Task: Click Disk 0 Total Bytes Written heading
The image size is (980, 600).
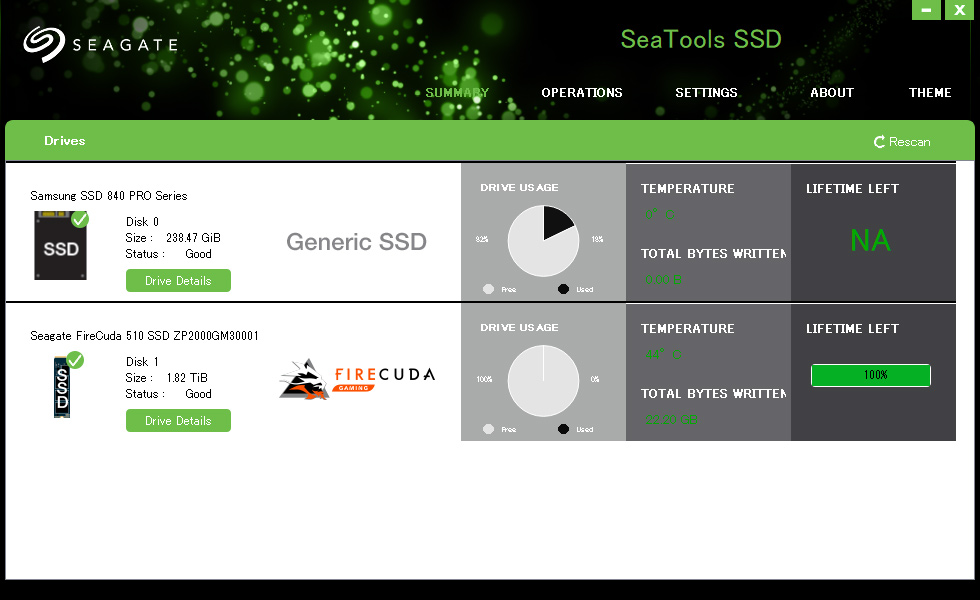Action: pos(713,253)
